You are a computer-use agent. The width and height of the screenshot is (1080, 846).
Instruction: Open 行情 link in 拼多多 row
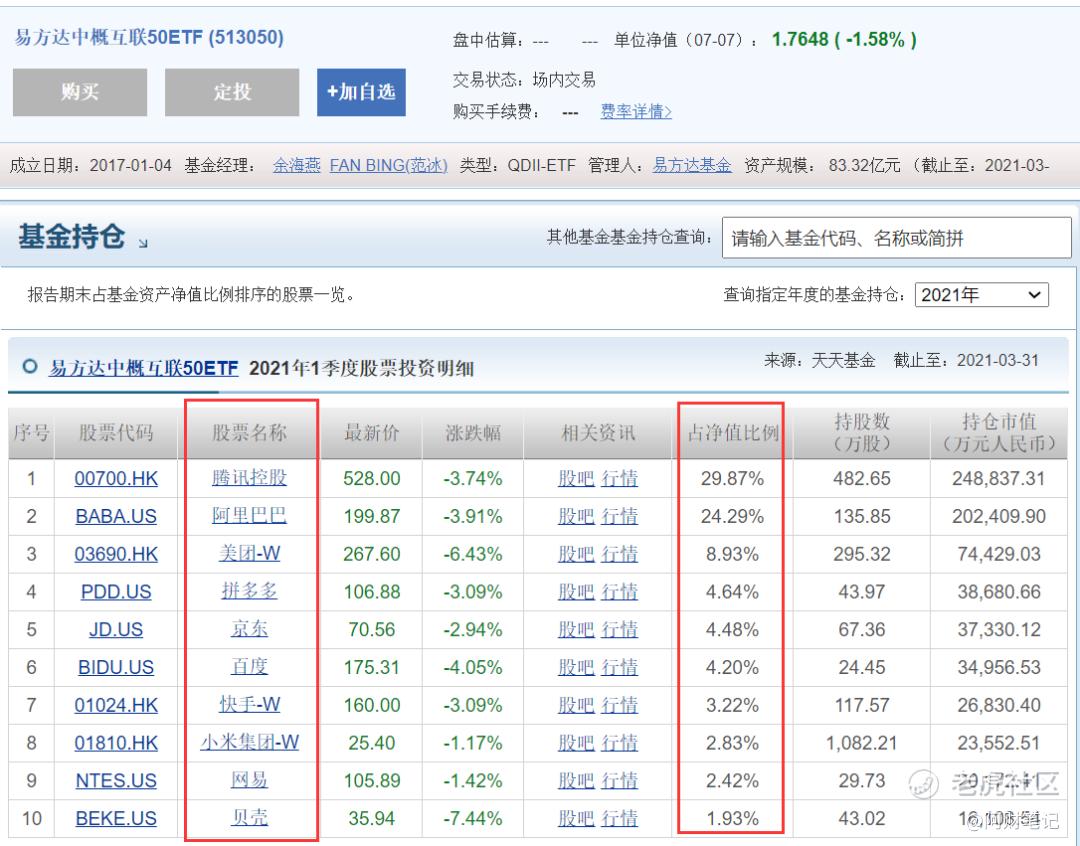pyautogui.click(x=619, y=592)
